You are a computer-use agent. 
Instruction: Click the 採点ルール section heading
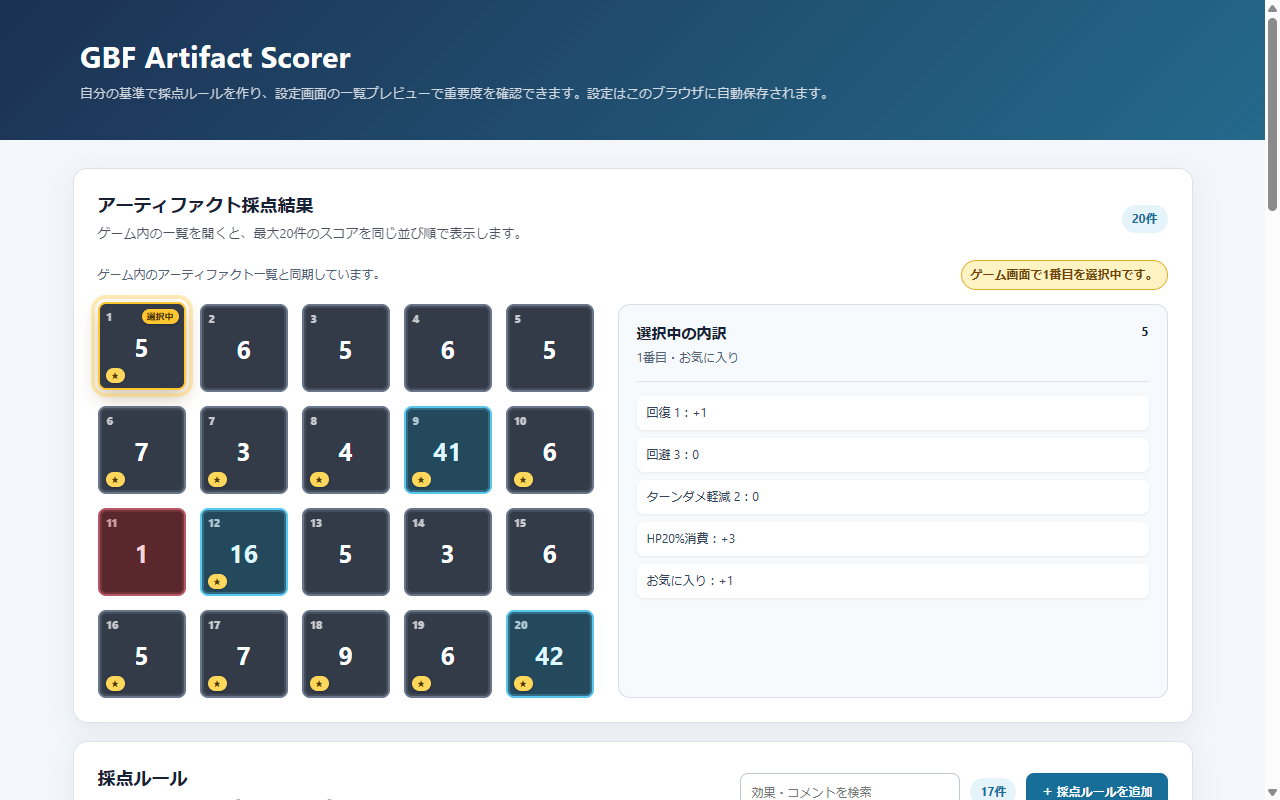point(142,778)
